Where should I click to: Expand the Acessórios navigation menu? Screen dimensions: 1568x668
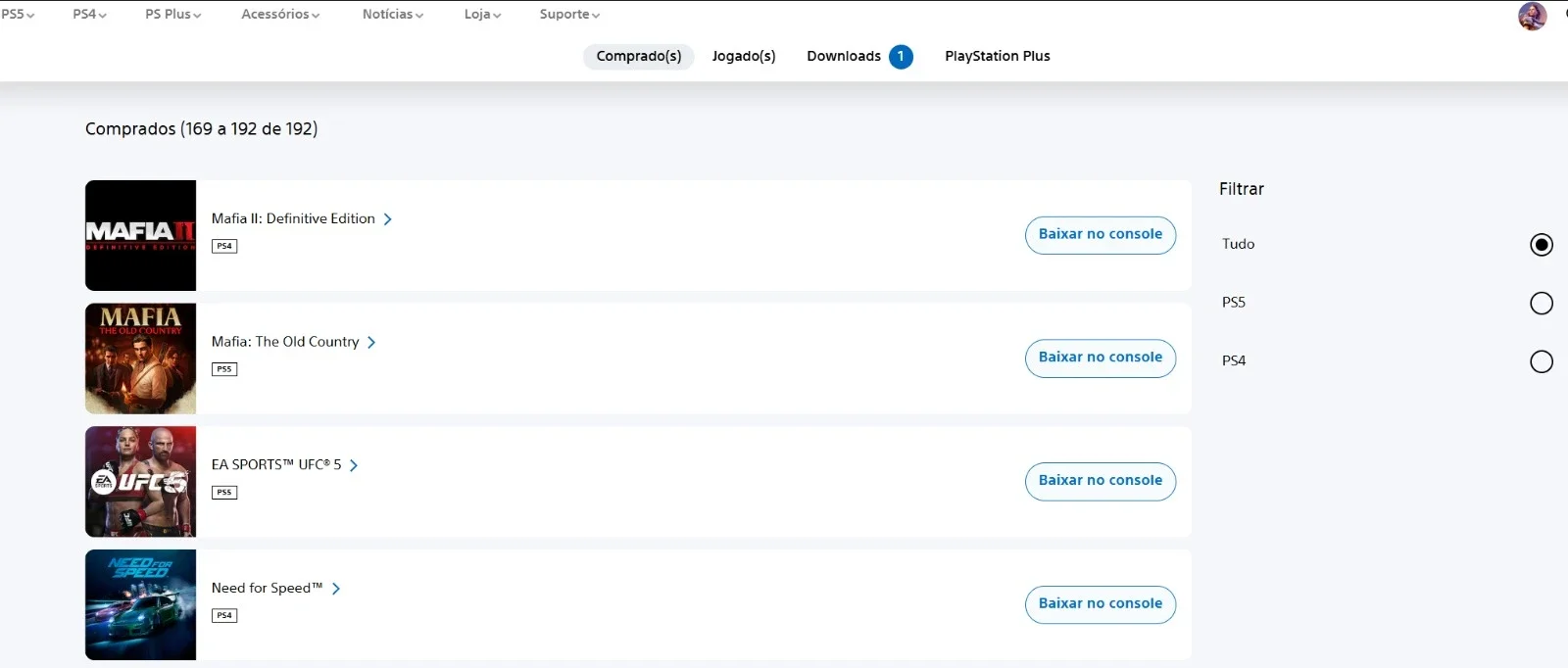tap(280, 15)
